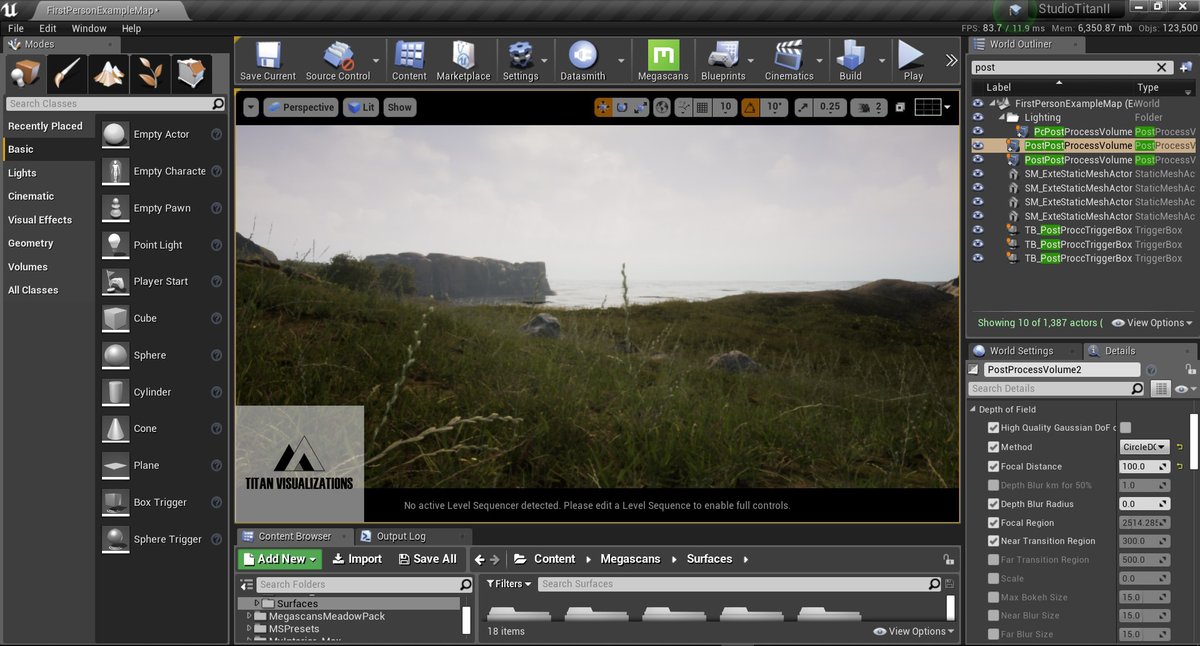Uncheck the Method override checkbox
Image resolution: width=1200 pixels, height=646 pixels.
point(993,447)
